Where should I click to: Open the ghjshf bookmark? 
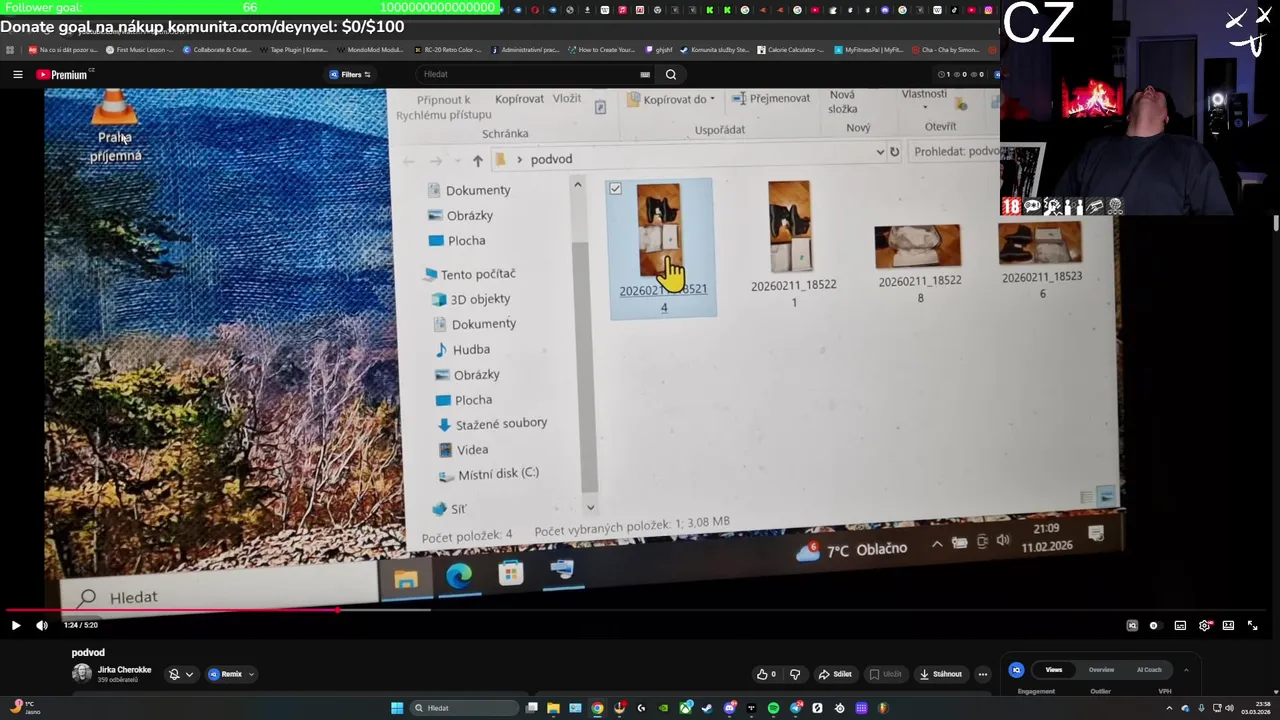[x=658, y=49]
